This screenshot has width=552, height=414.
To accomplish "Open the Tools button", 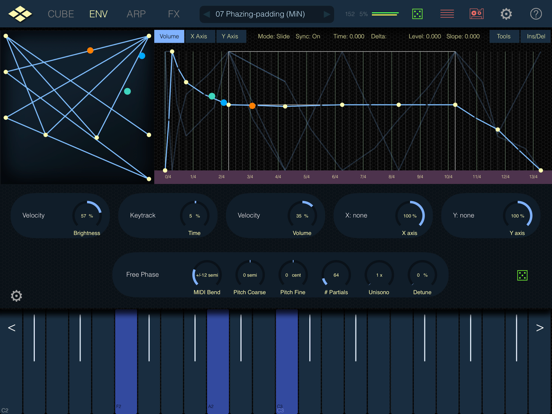I will [x=504, y=36].
